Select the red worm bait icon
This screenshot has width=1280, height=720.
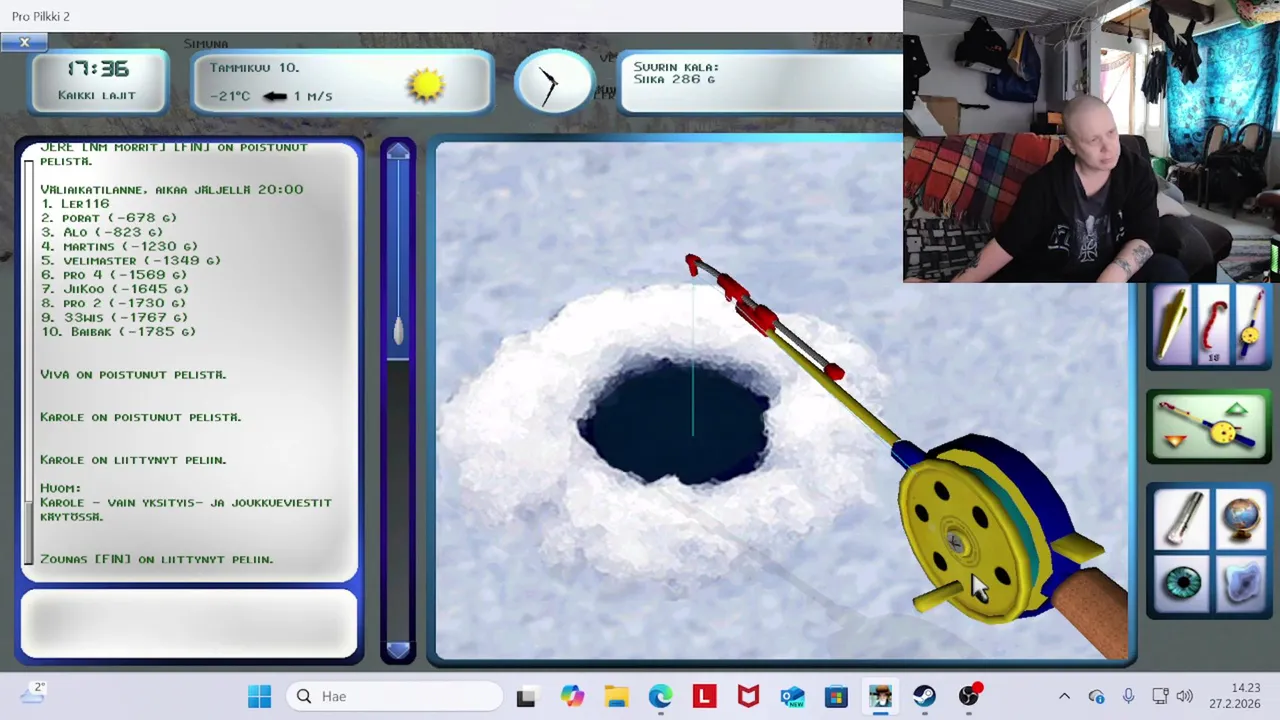[1214, 326]
